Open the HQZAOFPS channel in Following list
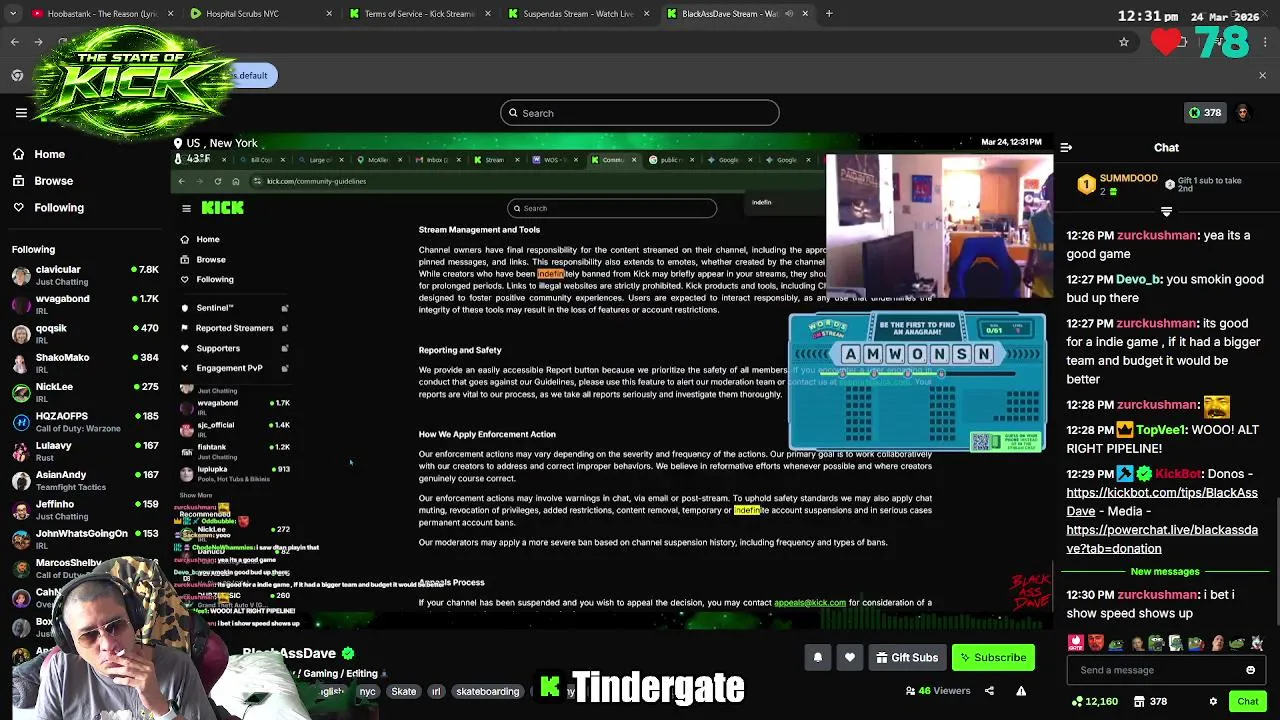The width and height of the screenshot is (1280, 720). point(85,422)
